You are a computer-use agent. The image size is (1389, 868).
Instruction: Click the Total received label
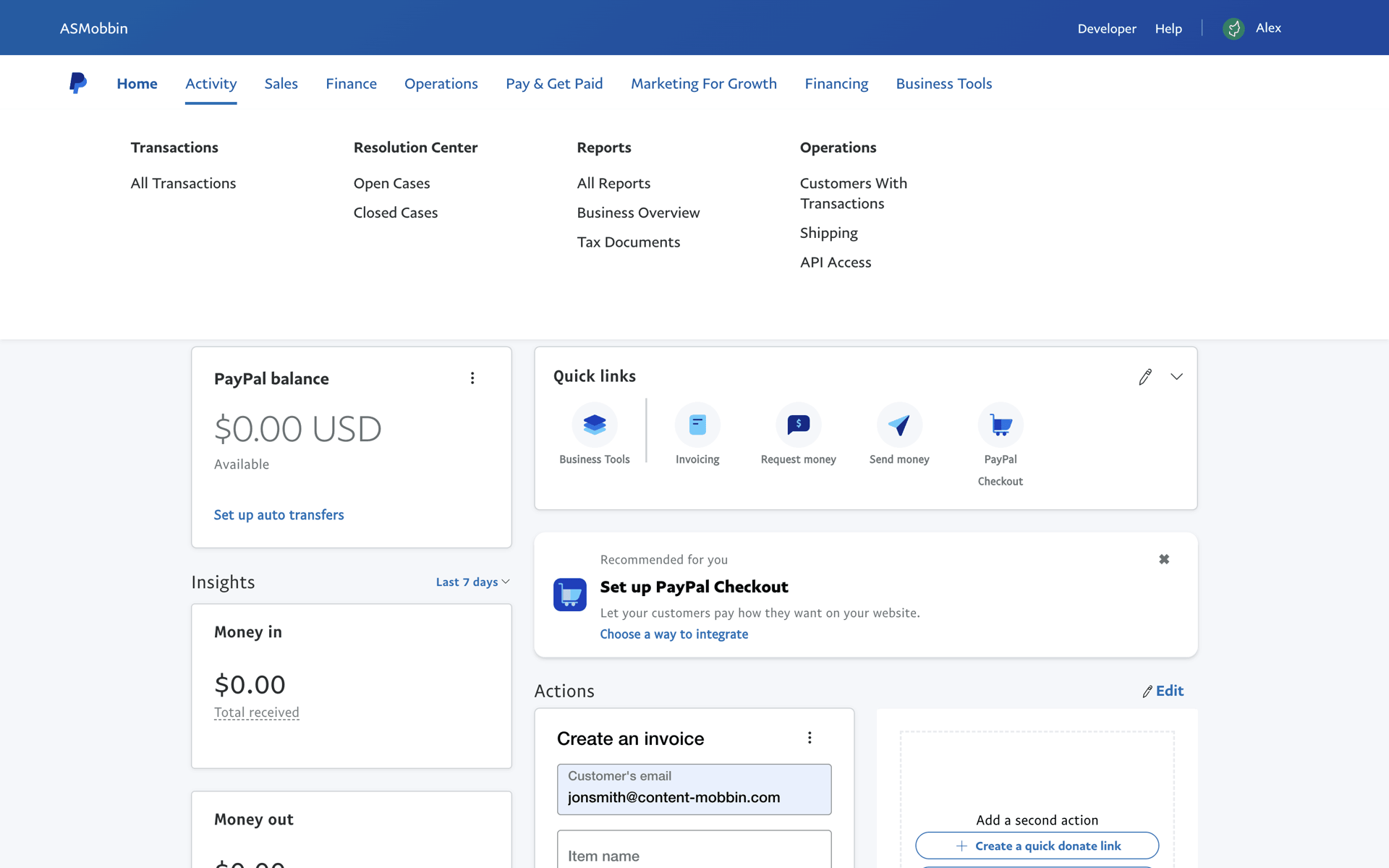[x=256, y=712]
